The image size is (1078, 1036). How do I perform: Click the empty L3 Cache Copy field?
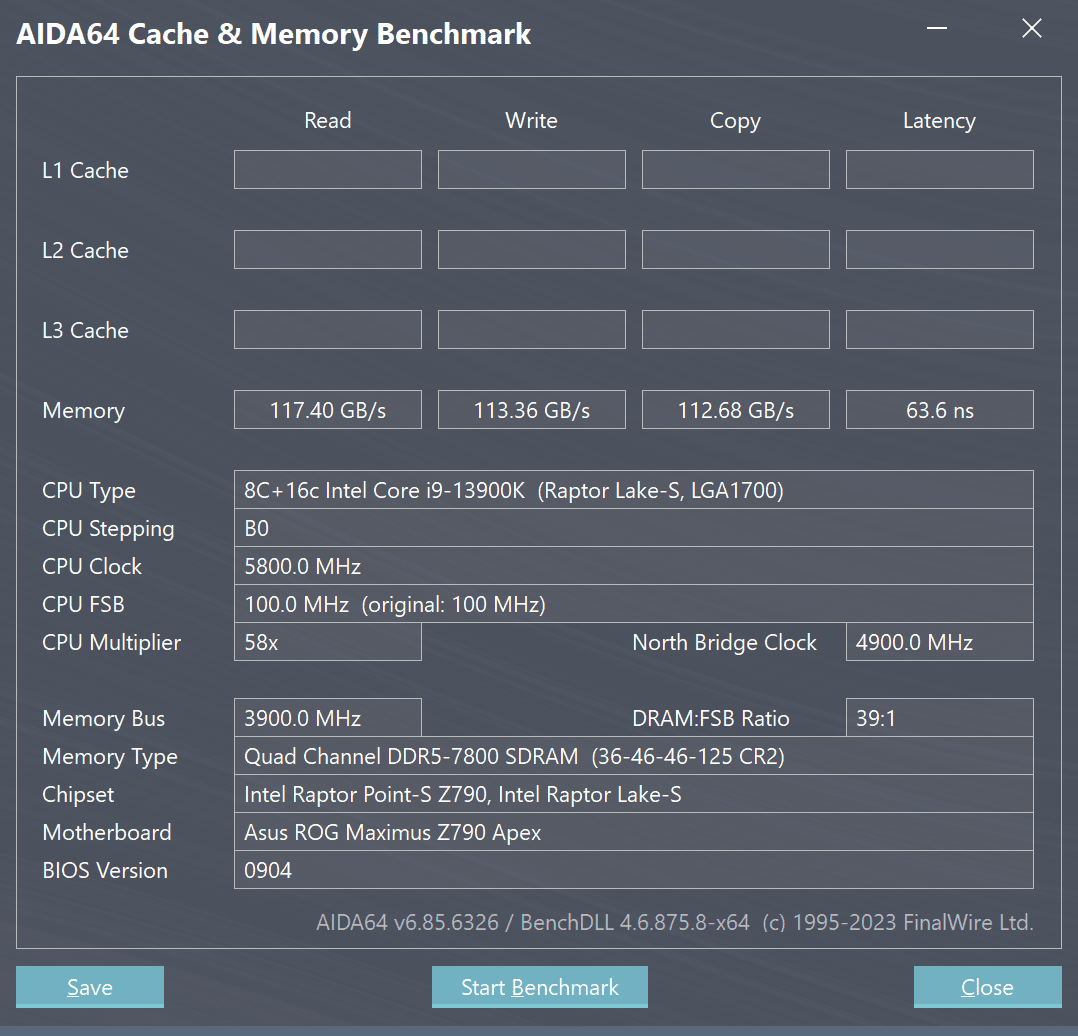[736, 329]
